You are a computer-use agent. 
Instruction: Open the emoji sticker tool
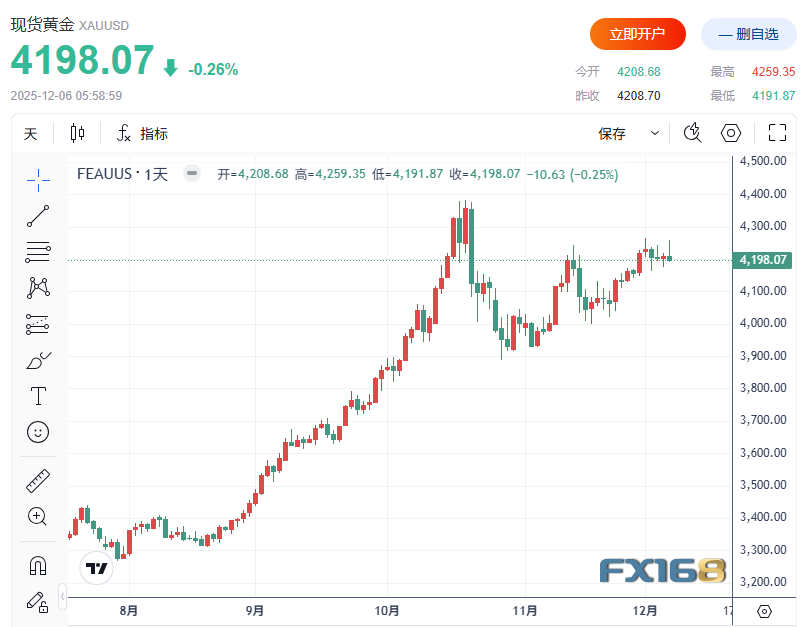38,432
